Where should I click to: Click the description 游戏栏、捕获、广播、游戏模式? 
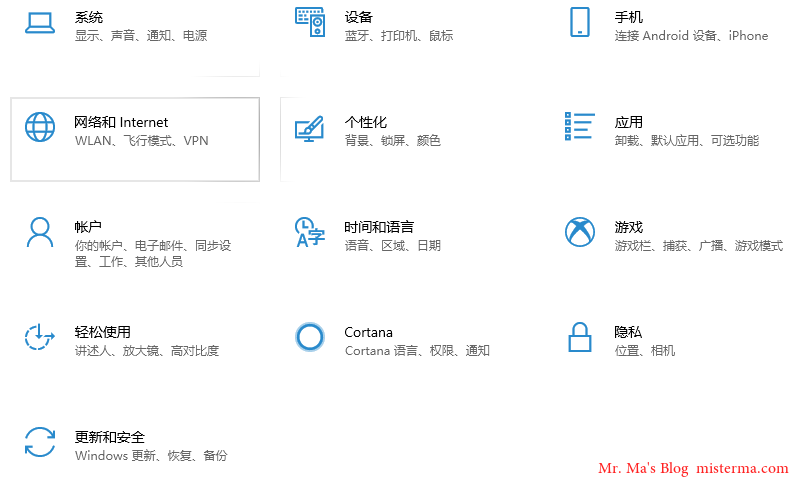[x=699, y=246]
